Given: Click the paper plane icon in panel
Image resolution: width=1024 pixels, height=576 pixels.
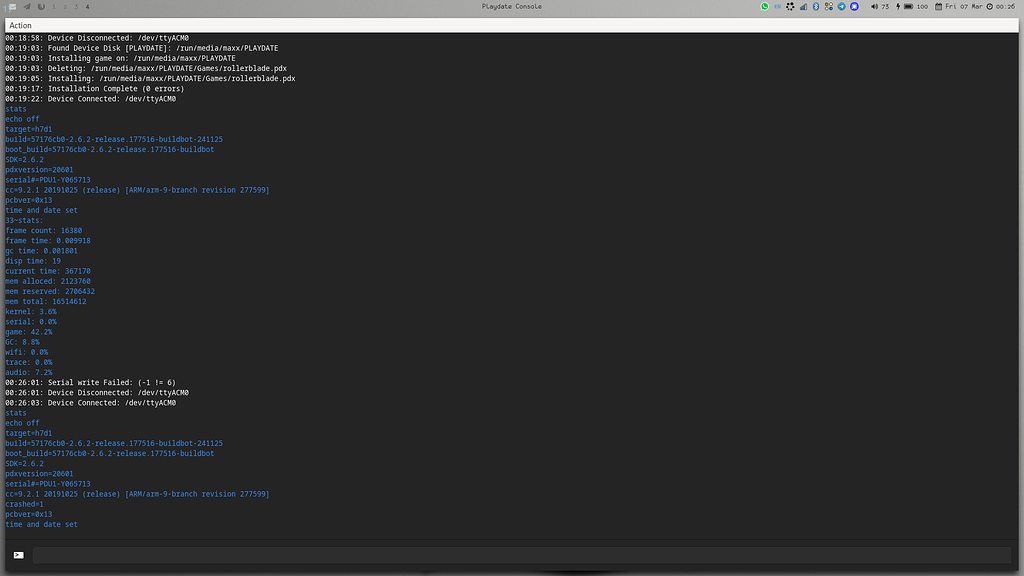Looking at the screenshot, I should (27, 7).
